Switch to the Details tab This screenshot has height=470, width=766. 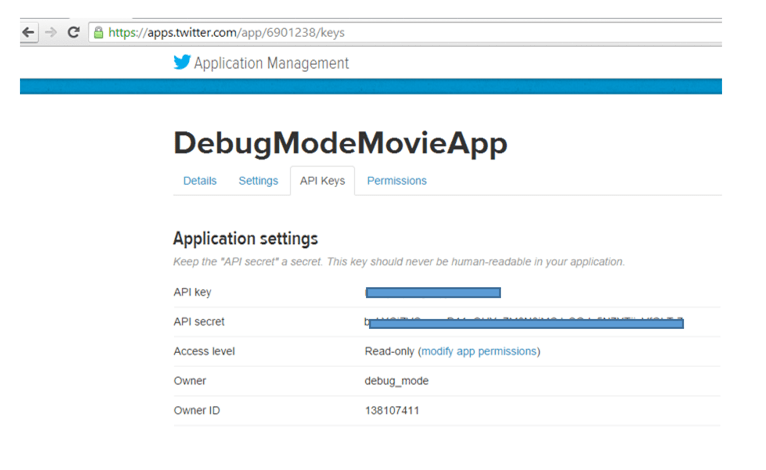pyautogui.click(x=200, y=181)
